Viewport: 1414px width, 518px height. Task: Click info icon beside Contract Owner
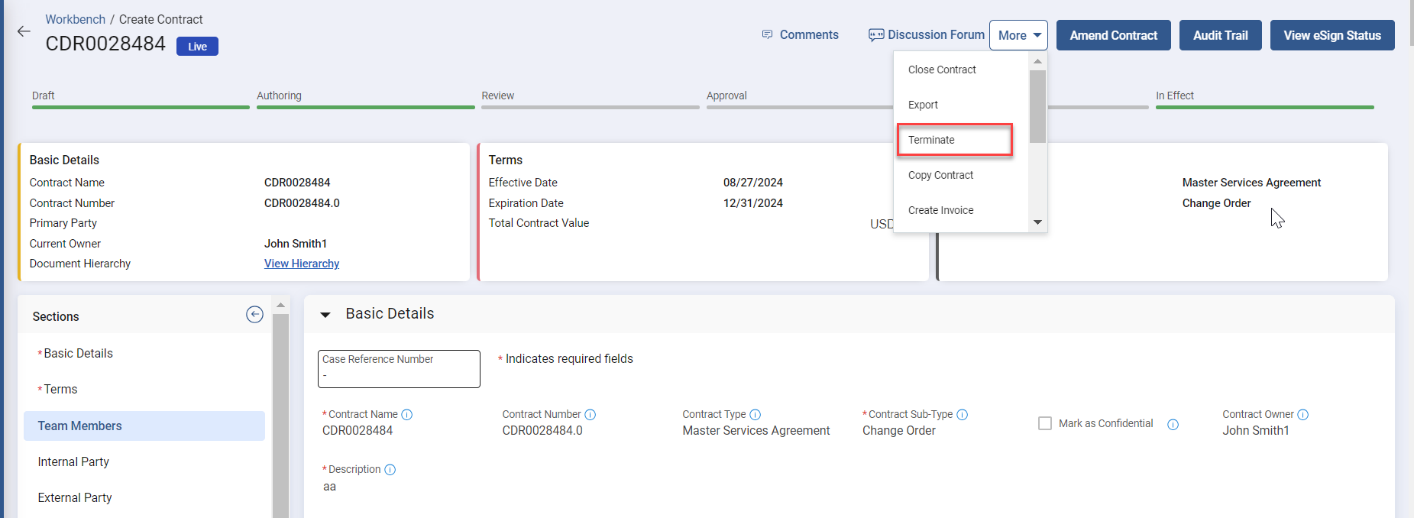tap(1303, 415)
